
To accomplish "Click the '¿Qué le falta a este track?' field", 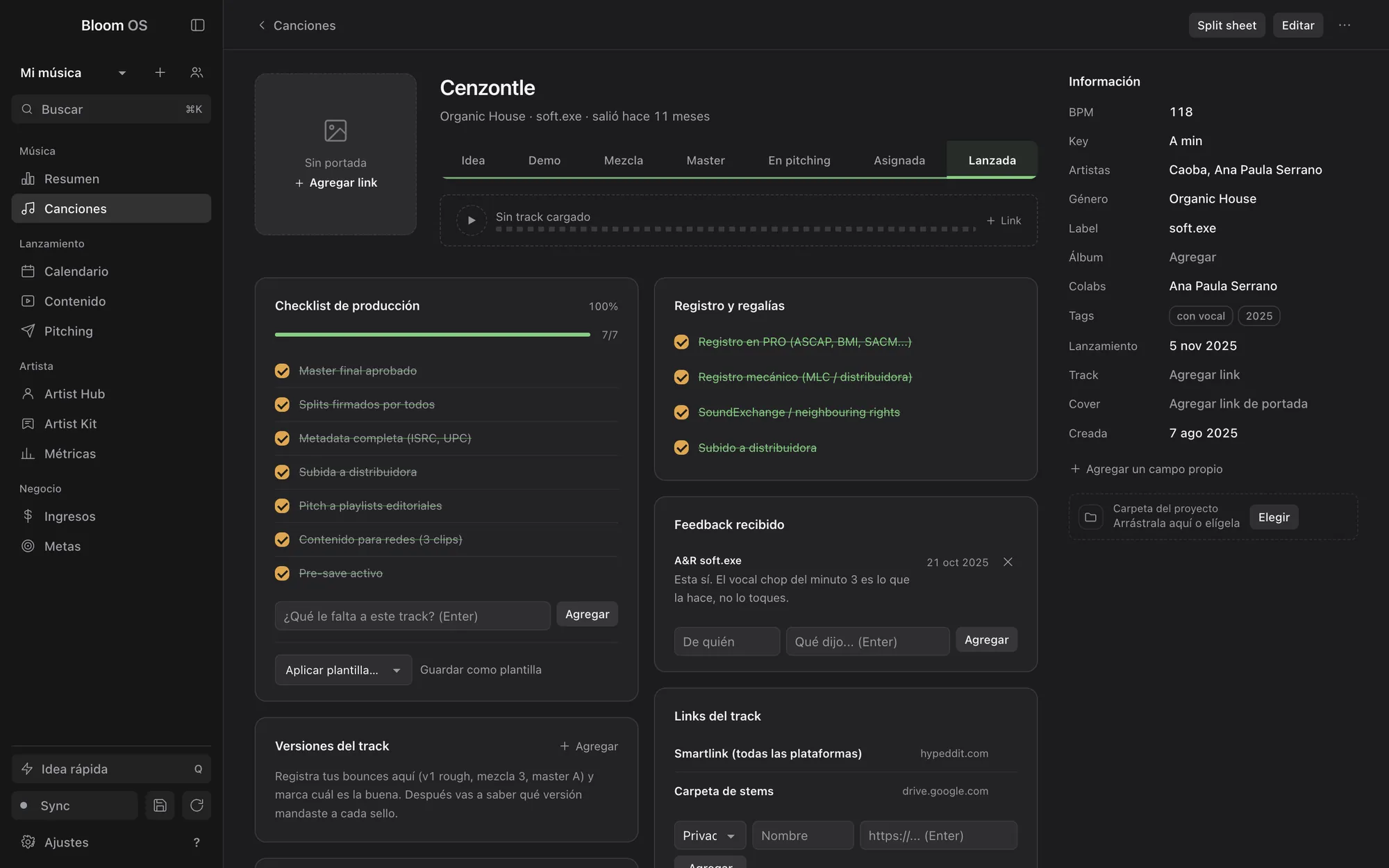I will [x=413, y=616].
